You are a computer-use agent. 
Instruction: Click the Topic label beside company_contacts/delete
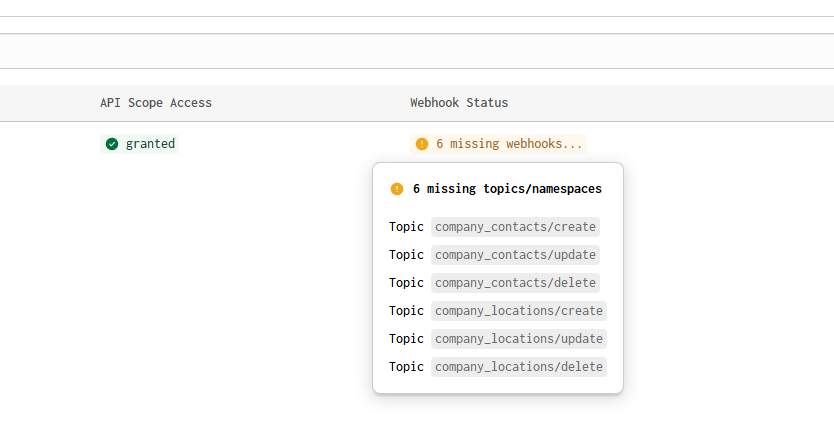click(x=406, y=283)
